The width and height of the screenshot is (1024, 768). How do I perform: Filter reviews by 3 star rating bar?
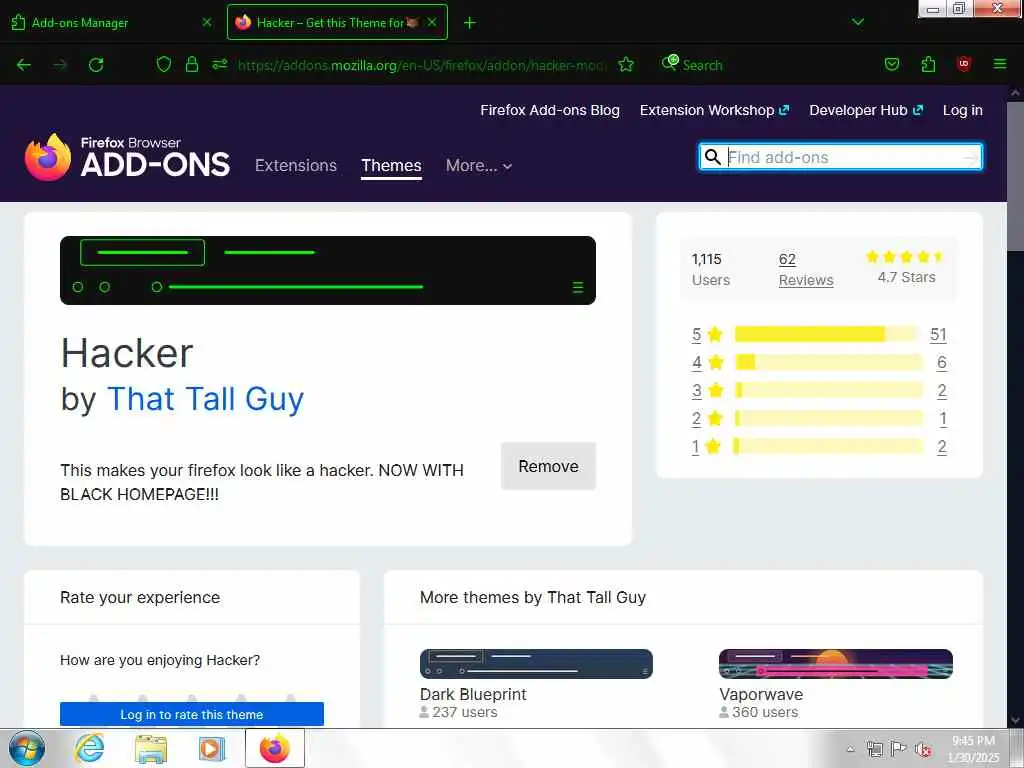pos(827,391)
